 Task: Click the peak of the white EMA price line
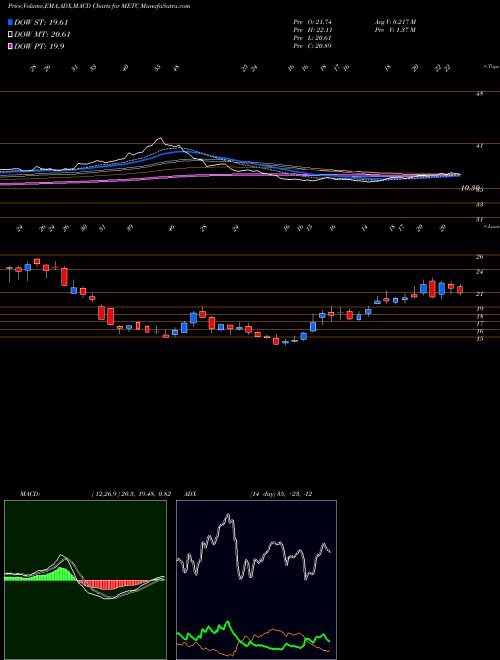(160, 138)
